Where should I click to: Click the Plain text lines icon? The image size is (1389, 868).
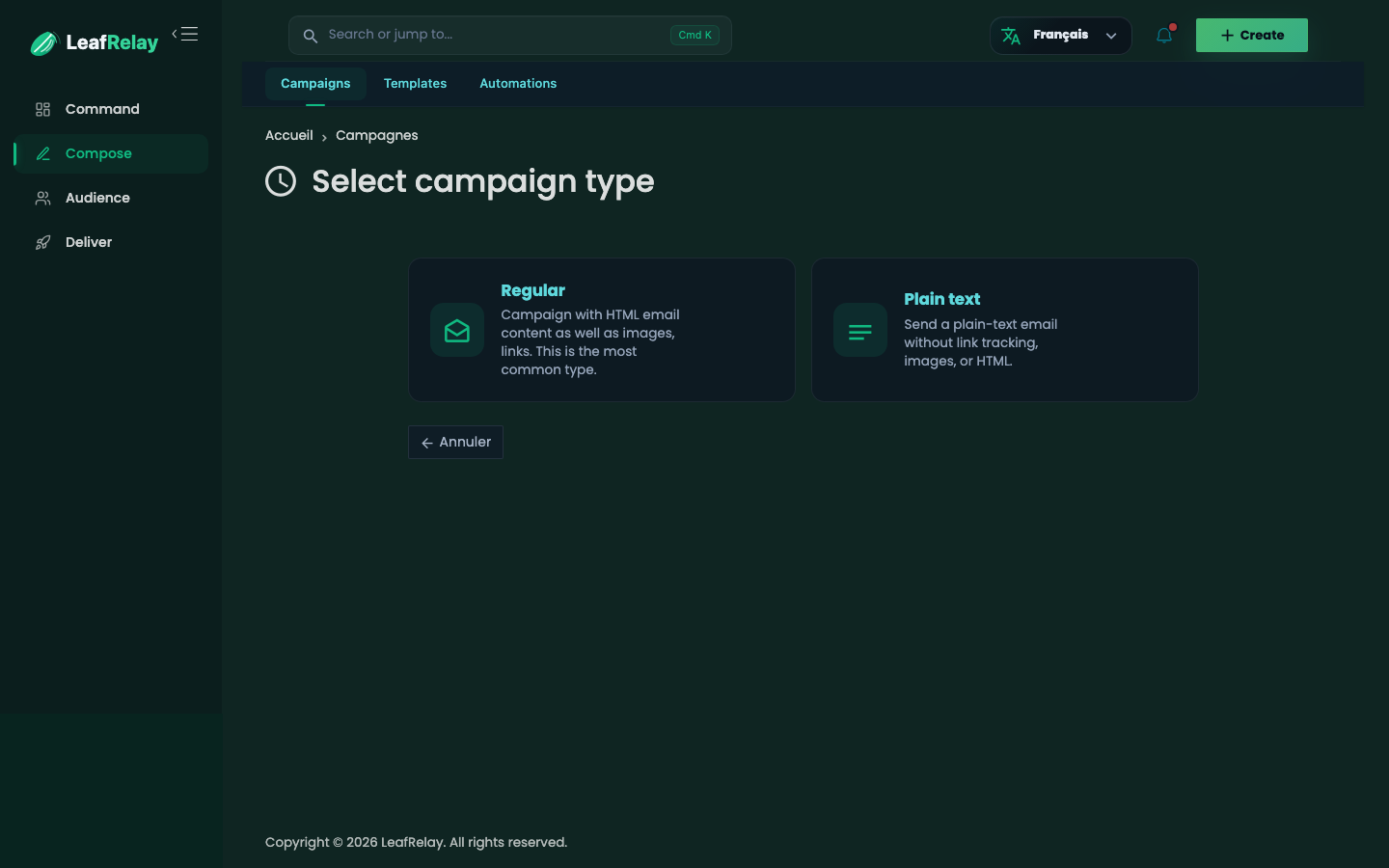click(860, 330)
